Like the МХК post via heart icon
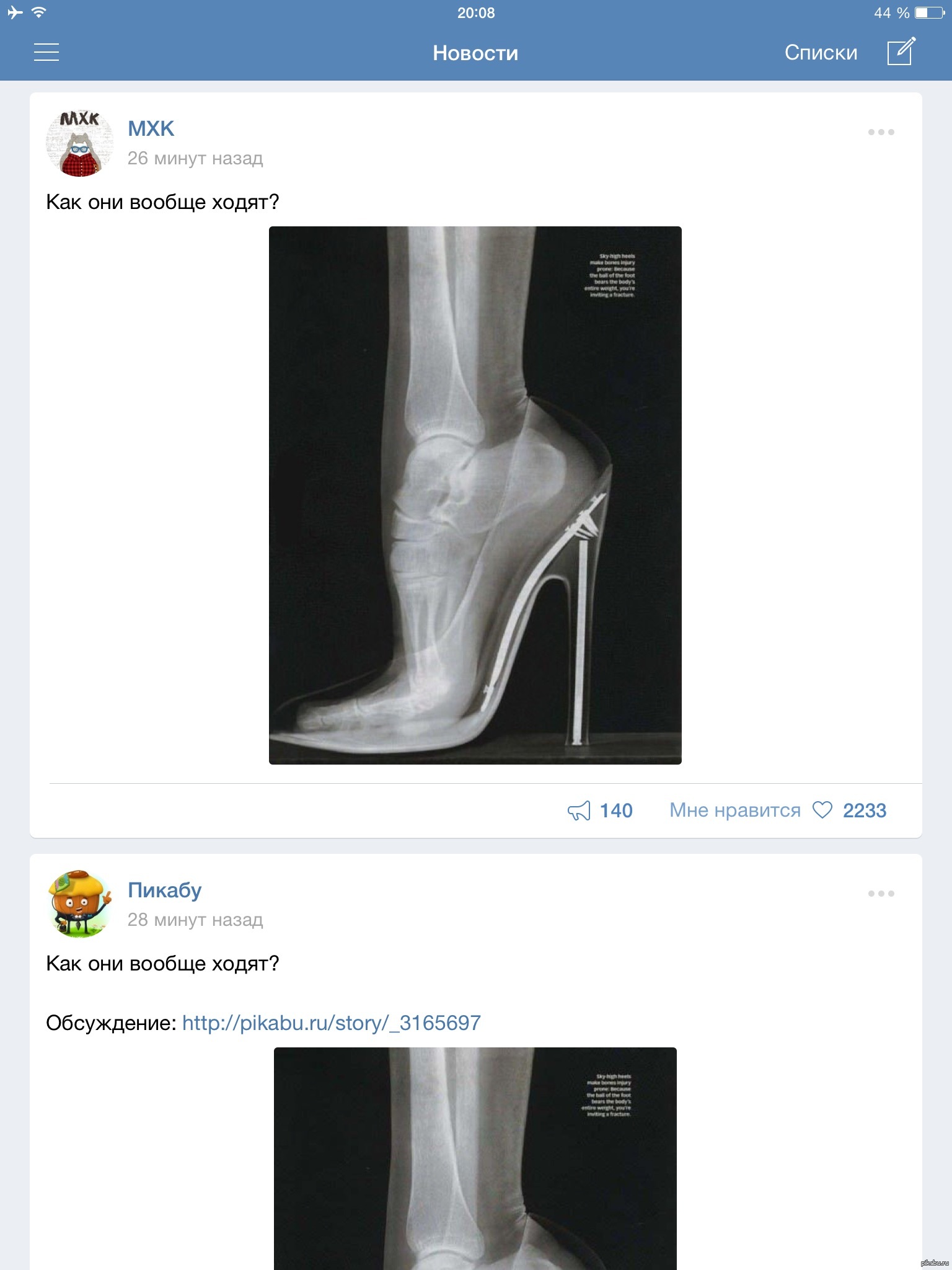Viewport: 952px width, 1270px height. tap(822, 810)
